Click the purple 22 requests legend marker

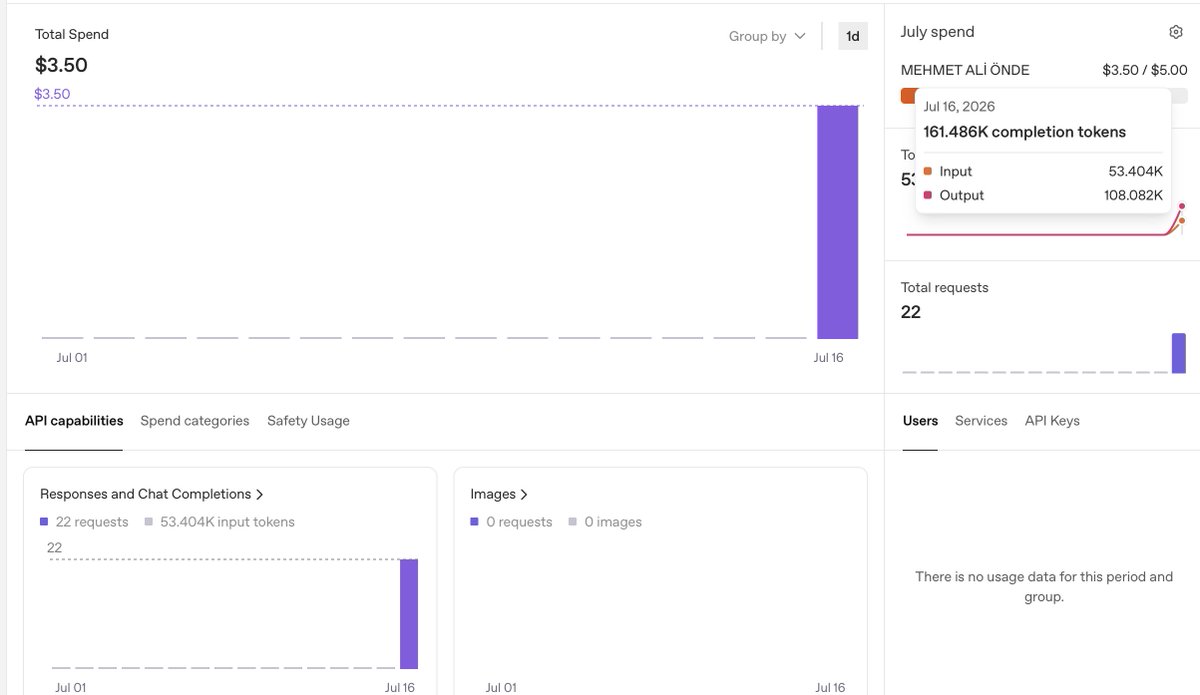(x=44, y=522)
